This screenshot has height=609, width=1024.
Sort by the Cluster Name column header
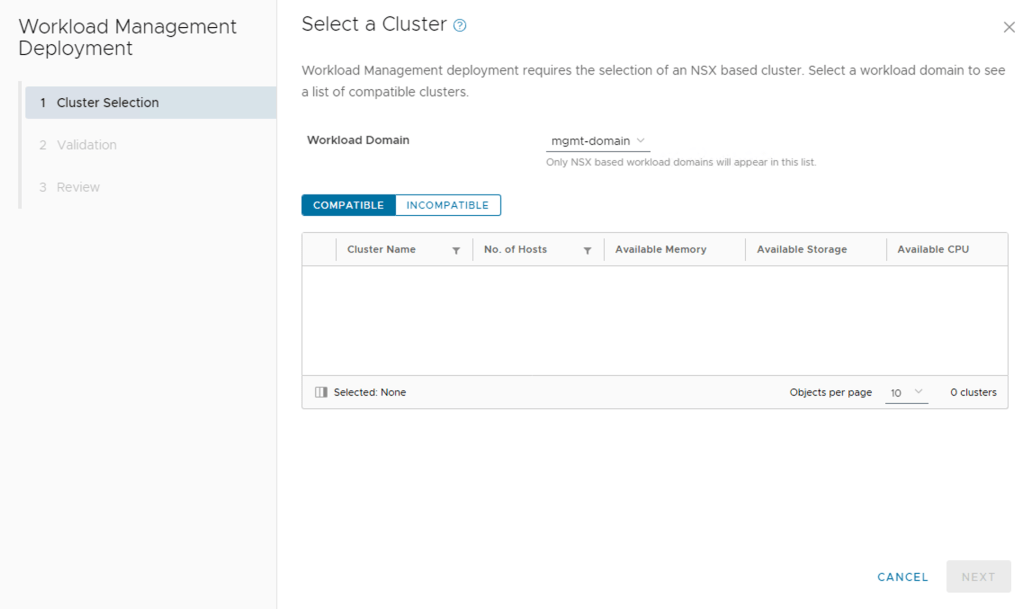[381, 250]
